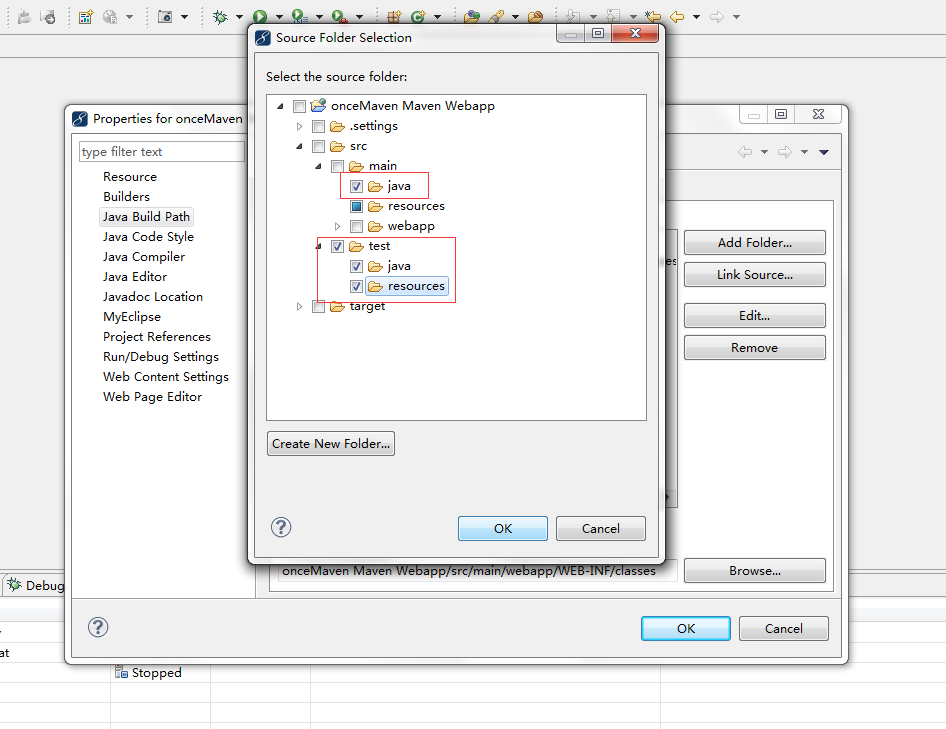Check the target folder checkbox
This screenshot has width=946, height=729.
318,306
